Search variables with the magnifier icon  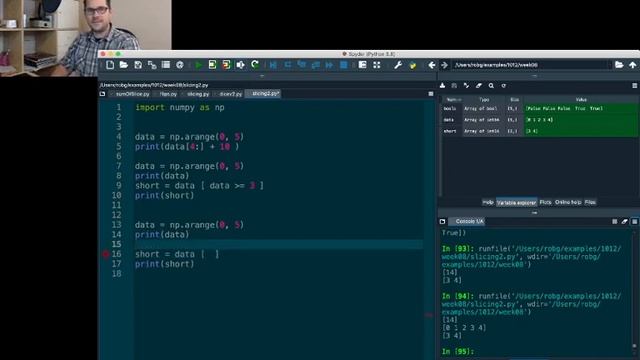[x=491, y=86]
